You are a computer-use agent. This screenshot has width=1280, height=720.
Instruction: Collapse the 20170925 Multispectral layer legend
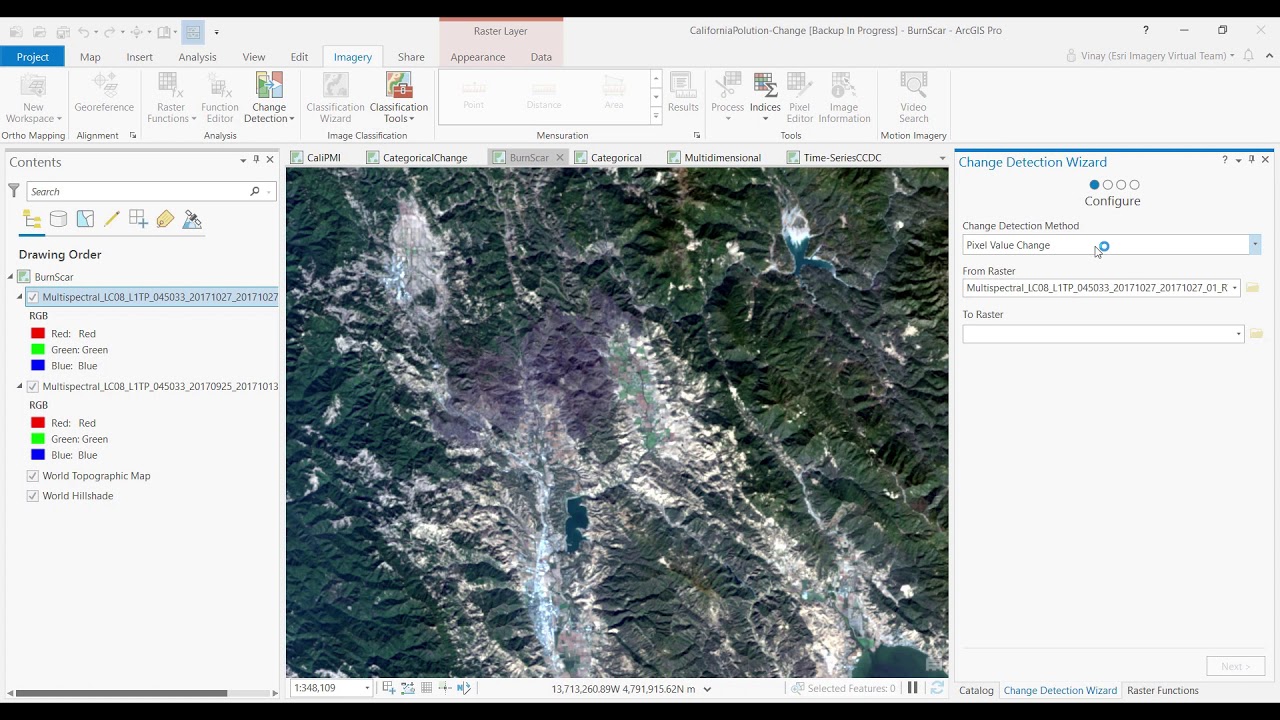[20, 386]
